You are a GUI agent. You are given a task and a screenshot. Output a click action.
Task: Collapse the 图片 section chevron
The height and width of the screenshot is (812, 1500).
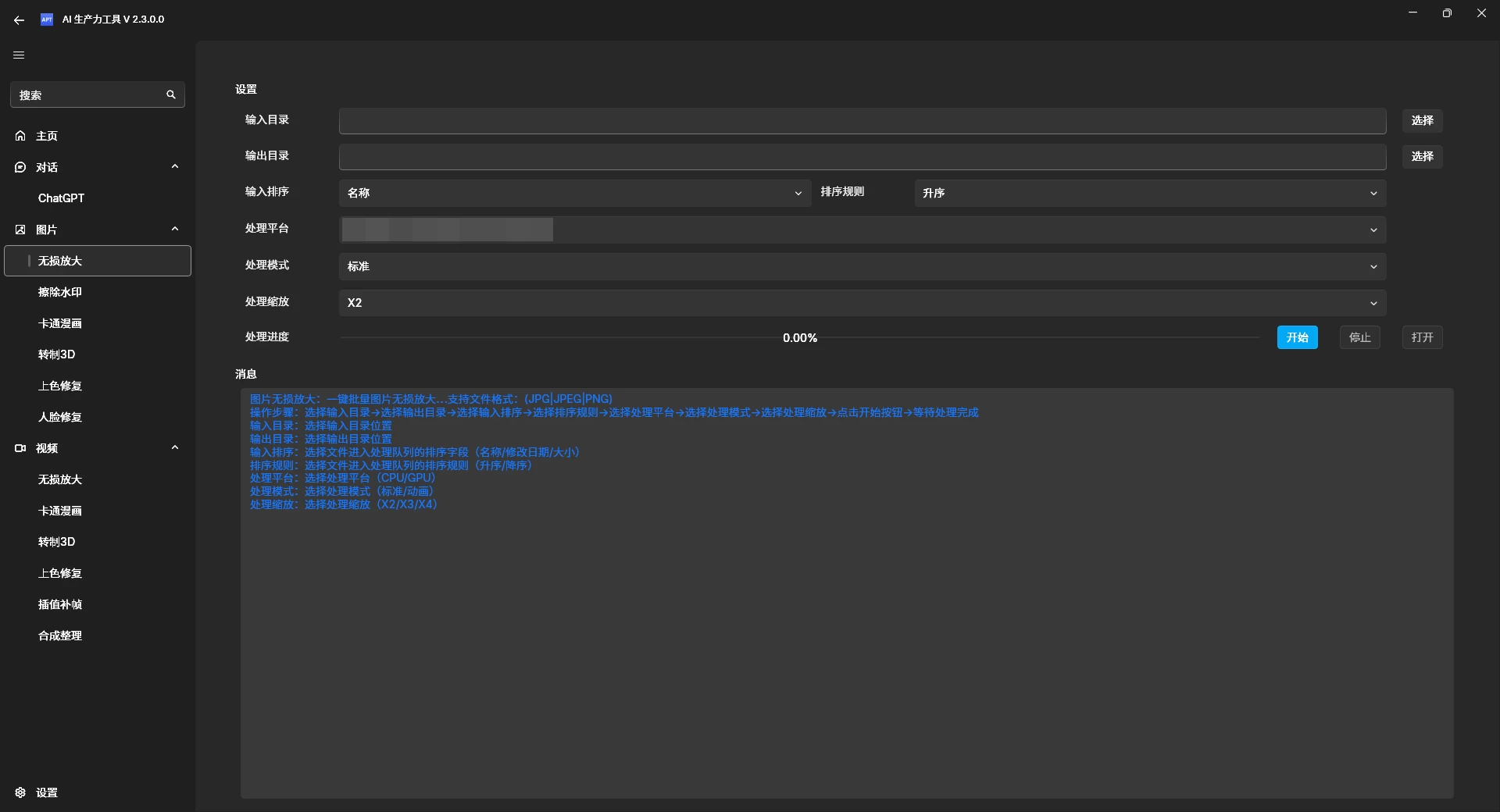175,229
